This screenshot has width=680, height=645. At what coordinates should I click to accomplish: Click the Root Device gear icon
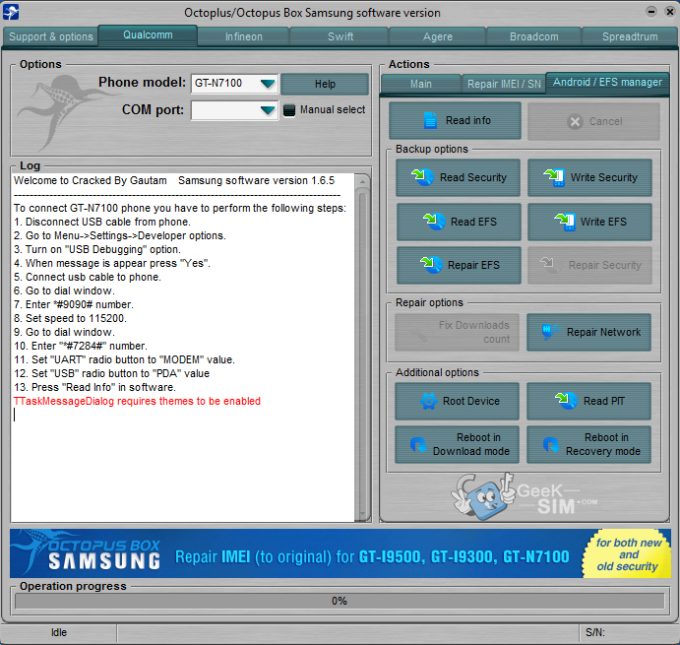click(428, 401)
